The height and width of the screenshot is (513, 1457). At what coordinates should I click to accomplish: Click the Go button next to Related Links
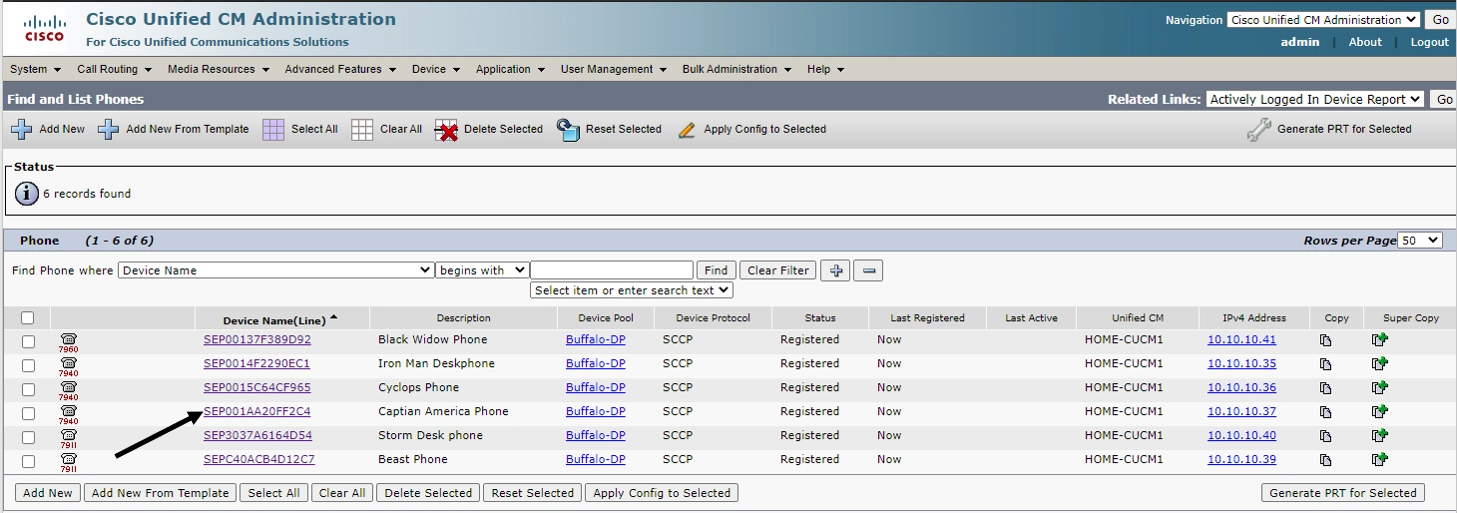(1444, 99)
